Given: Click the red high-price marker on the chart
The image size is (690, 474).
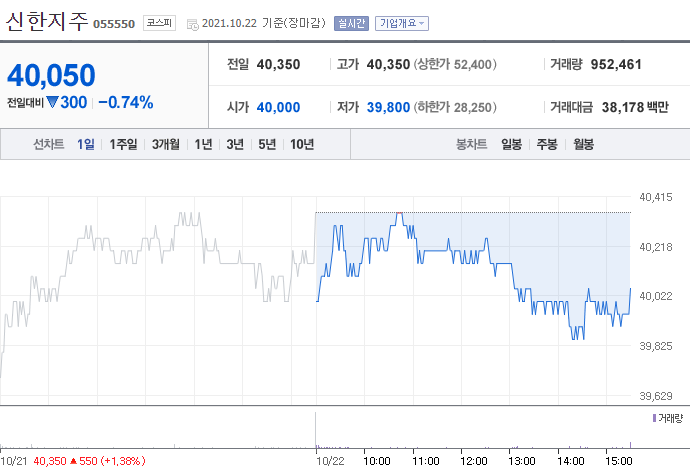Looking at the screenshot, I should tap(399, 213).
